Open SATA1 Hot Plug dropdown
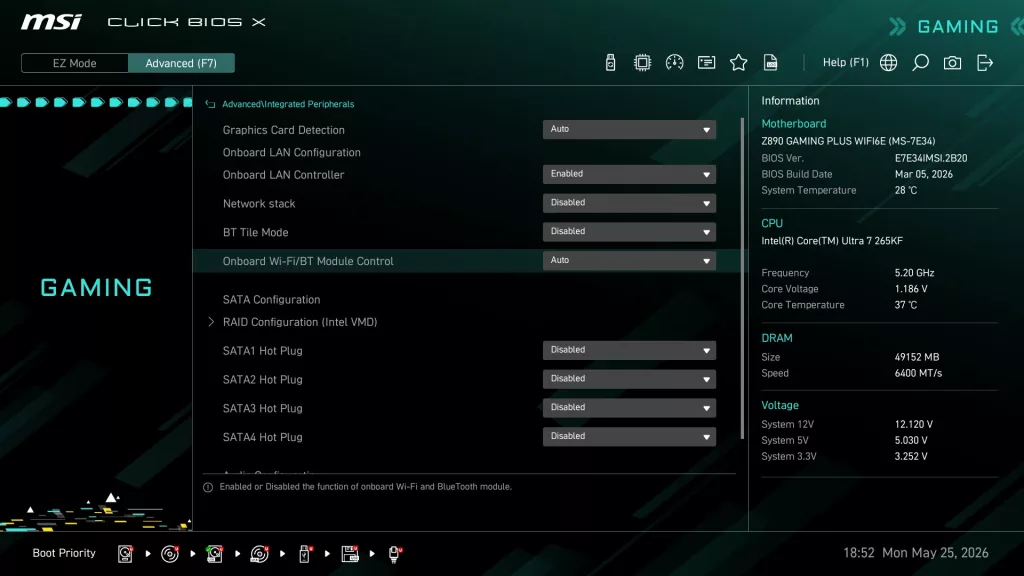 point(629,350)
